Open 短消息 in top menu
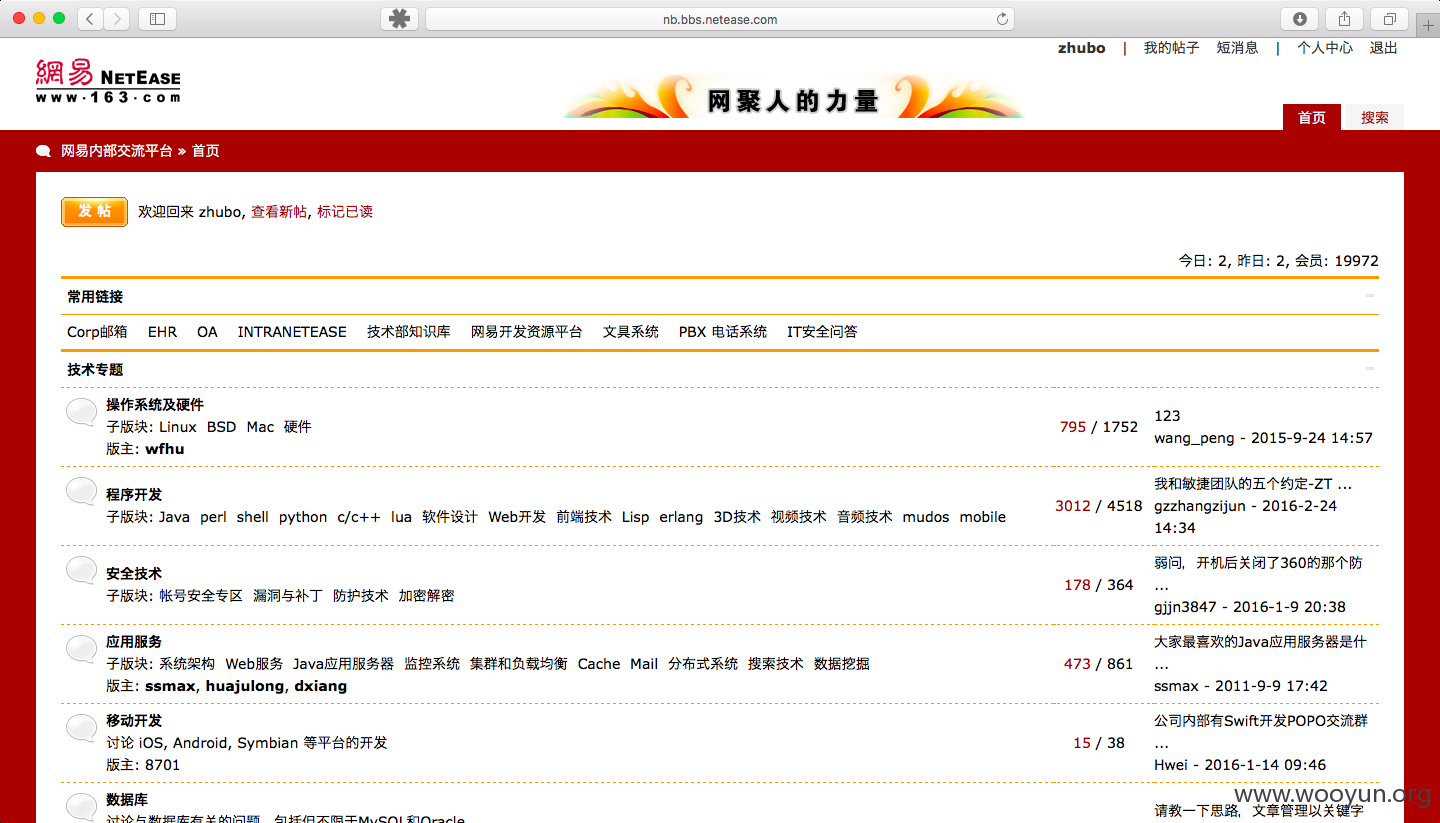Screen dimensions: 1440x823 tap(1237, 47)
